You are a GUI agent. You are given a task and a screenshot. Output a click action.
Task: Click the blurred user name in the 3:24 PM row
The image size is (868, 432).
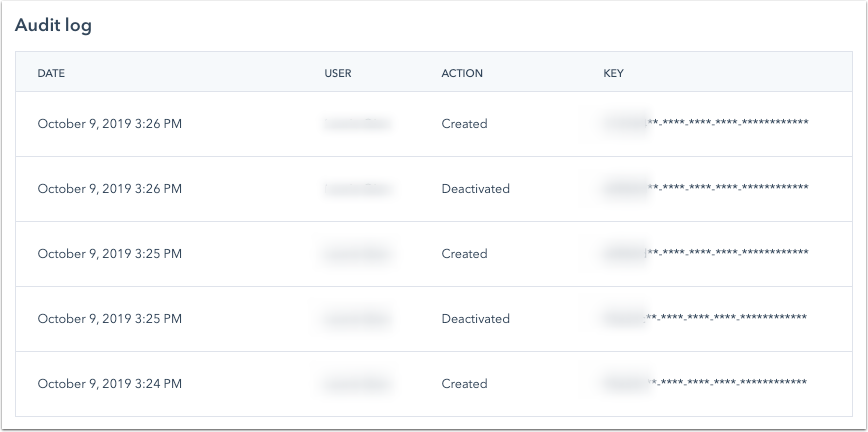[x=357, y=384]
